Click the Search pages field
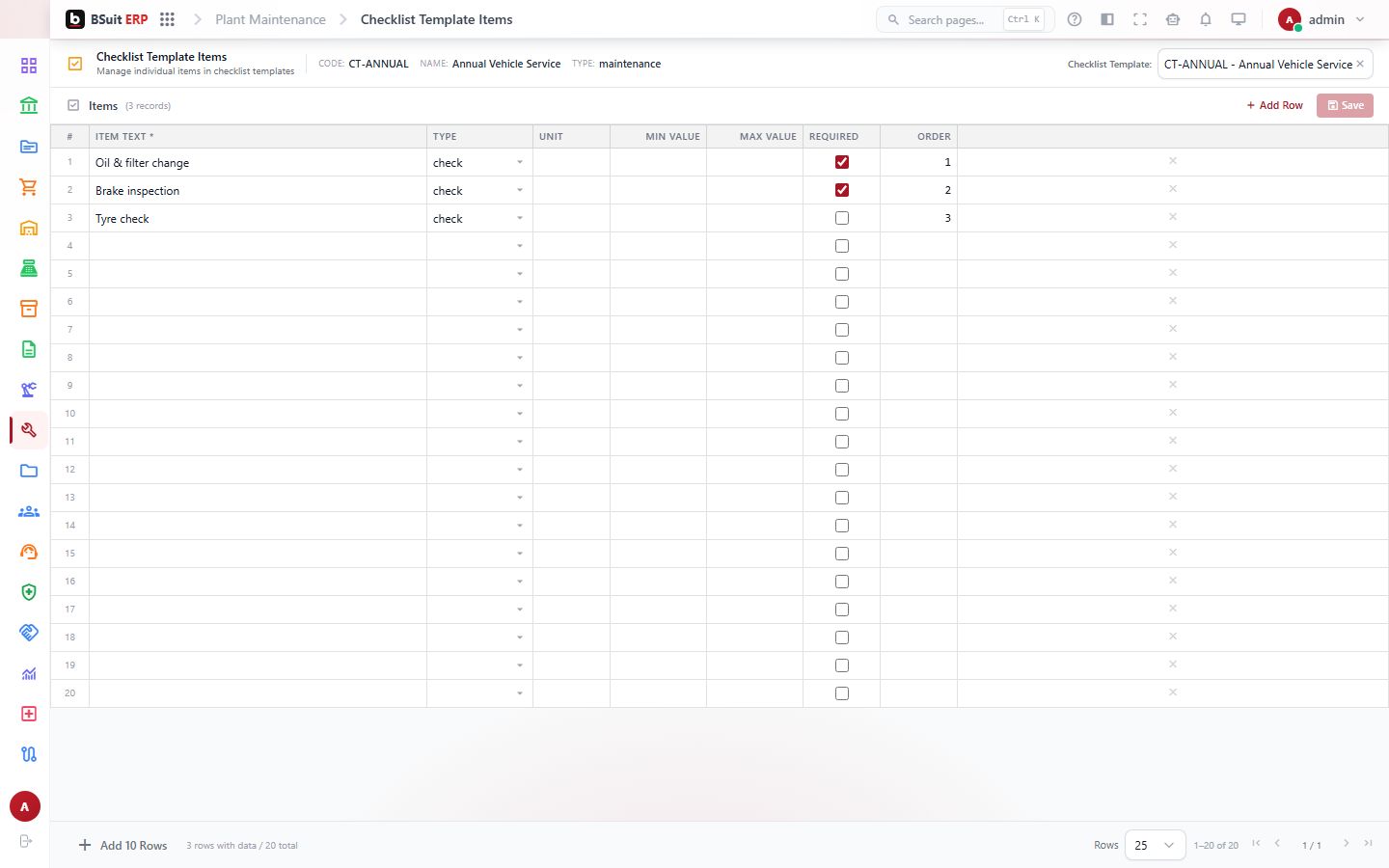 coord(965,19)
